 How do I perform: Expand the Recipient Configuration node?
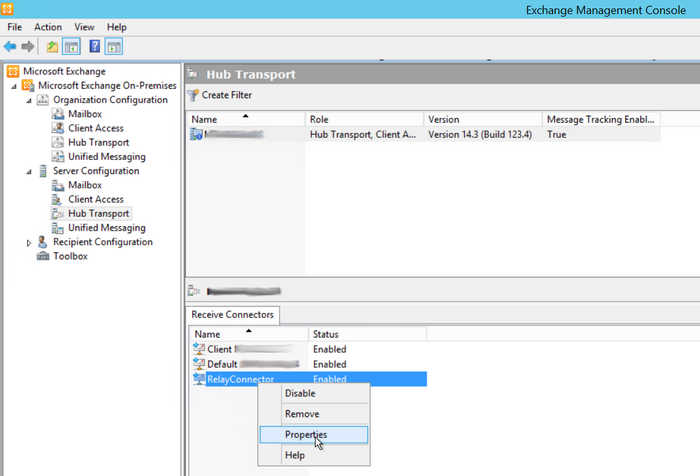click(x=29, y=243)
